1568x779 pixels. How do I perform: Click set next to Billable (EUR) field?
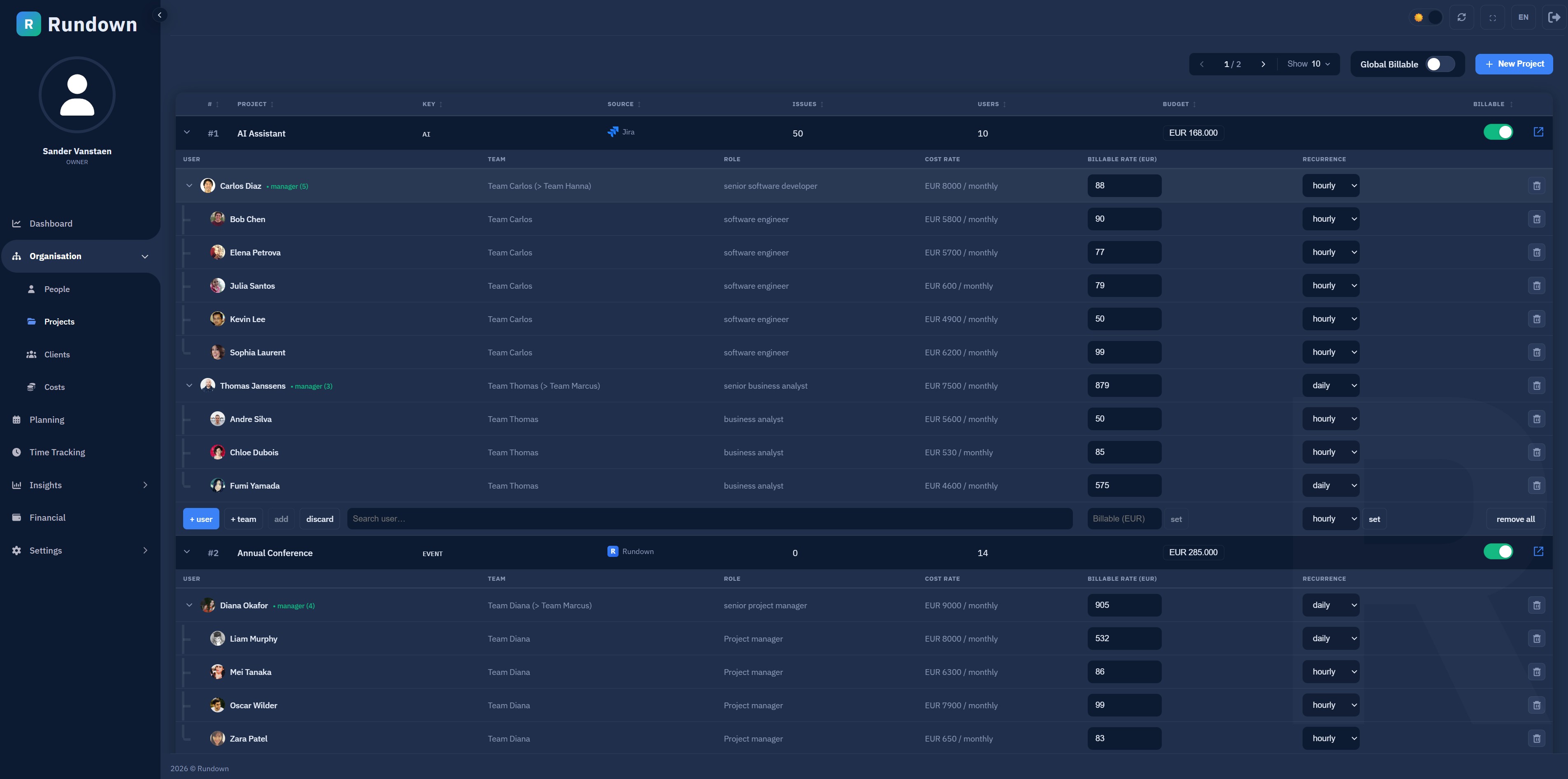[1176, 519]
